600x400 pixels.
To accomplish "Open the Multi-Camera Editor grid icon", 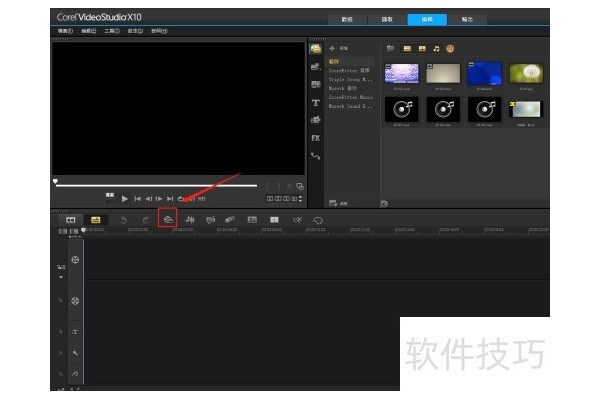I will coord(274,220).
